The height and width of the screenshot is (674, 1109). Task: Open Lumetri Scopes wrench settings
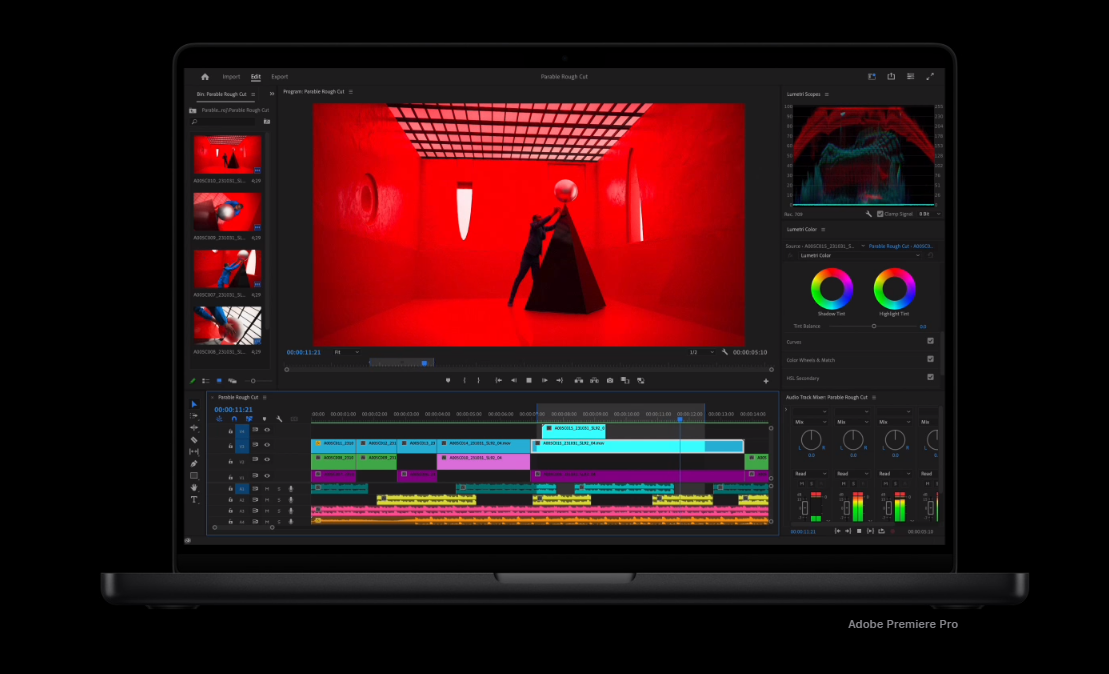pos(868,214)
